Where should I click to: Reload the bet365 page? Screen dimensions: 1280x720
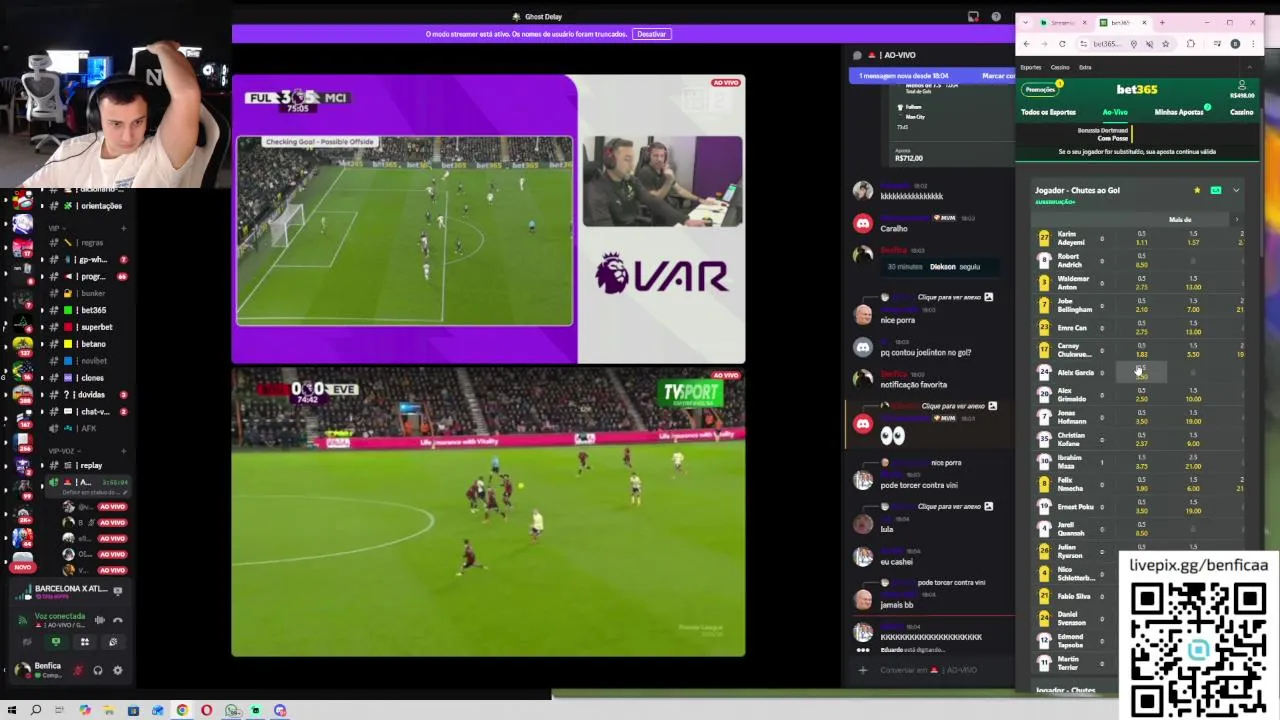(x=1062, y=44)
